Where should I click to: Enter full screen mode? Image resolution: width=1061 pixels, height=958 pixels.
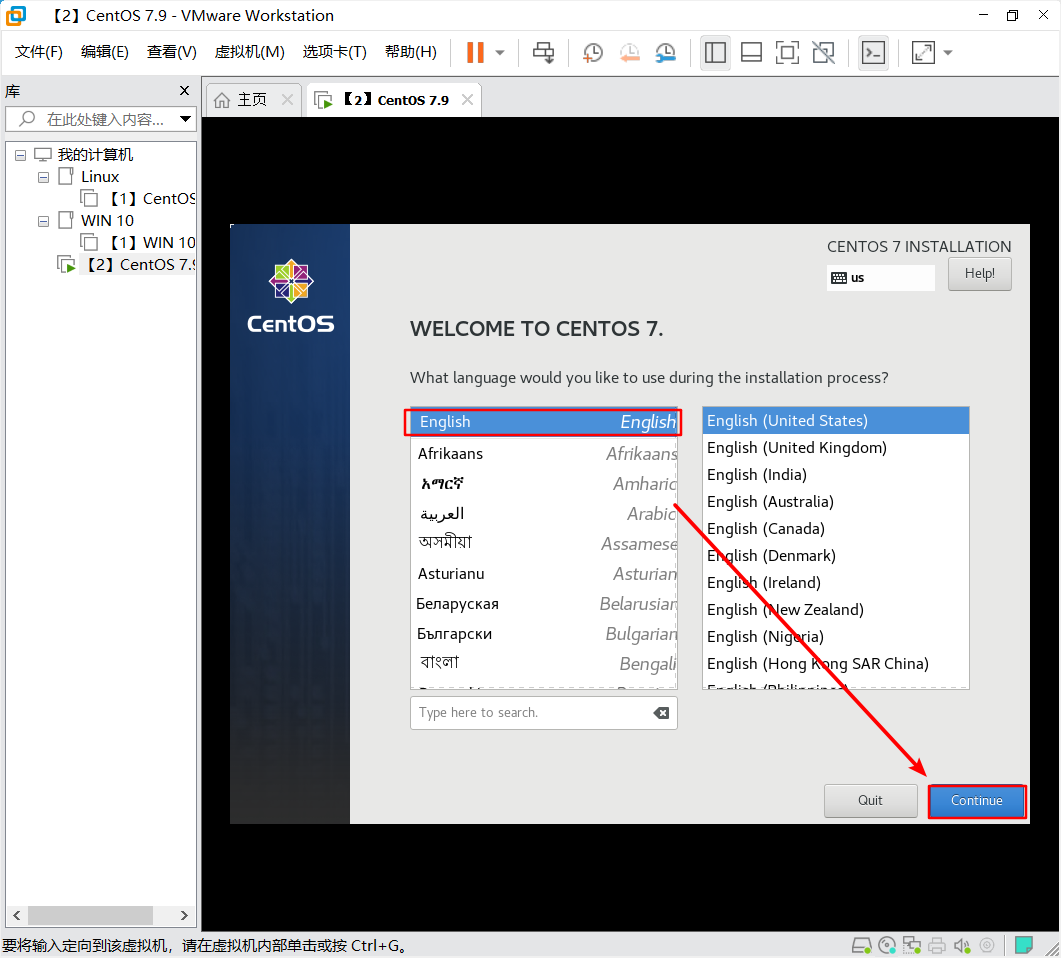787,52
